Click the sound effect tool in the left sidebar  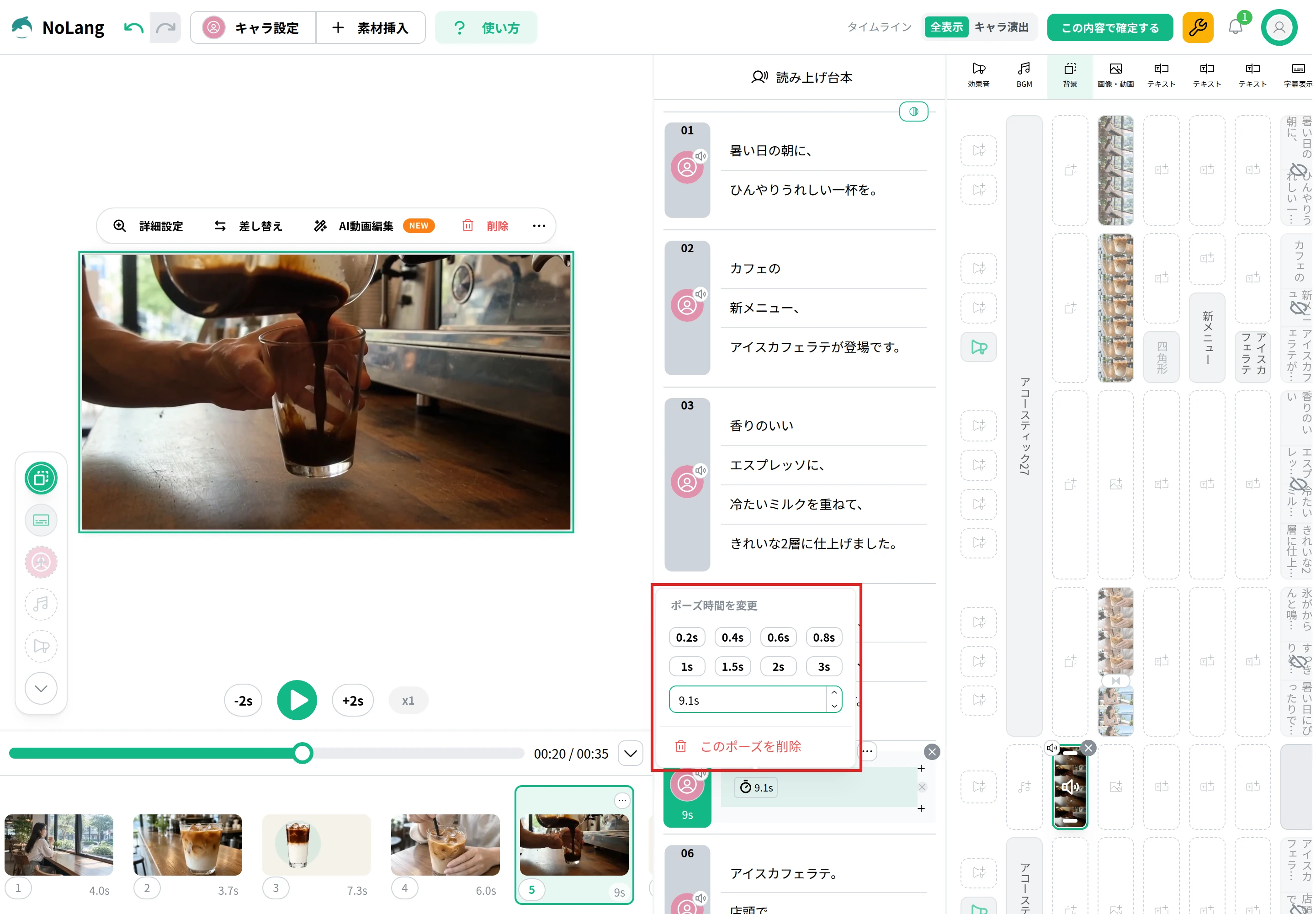click(x=41, y=646)
